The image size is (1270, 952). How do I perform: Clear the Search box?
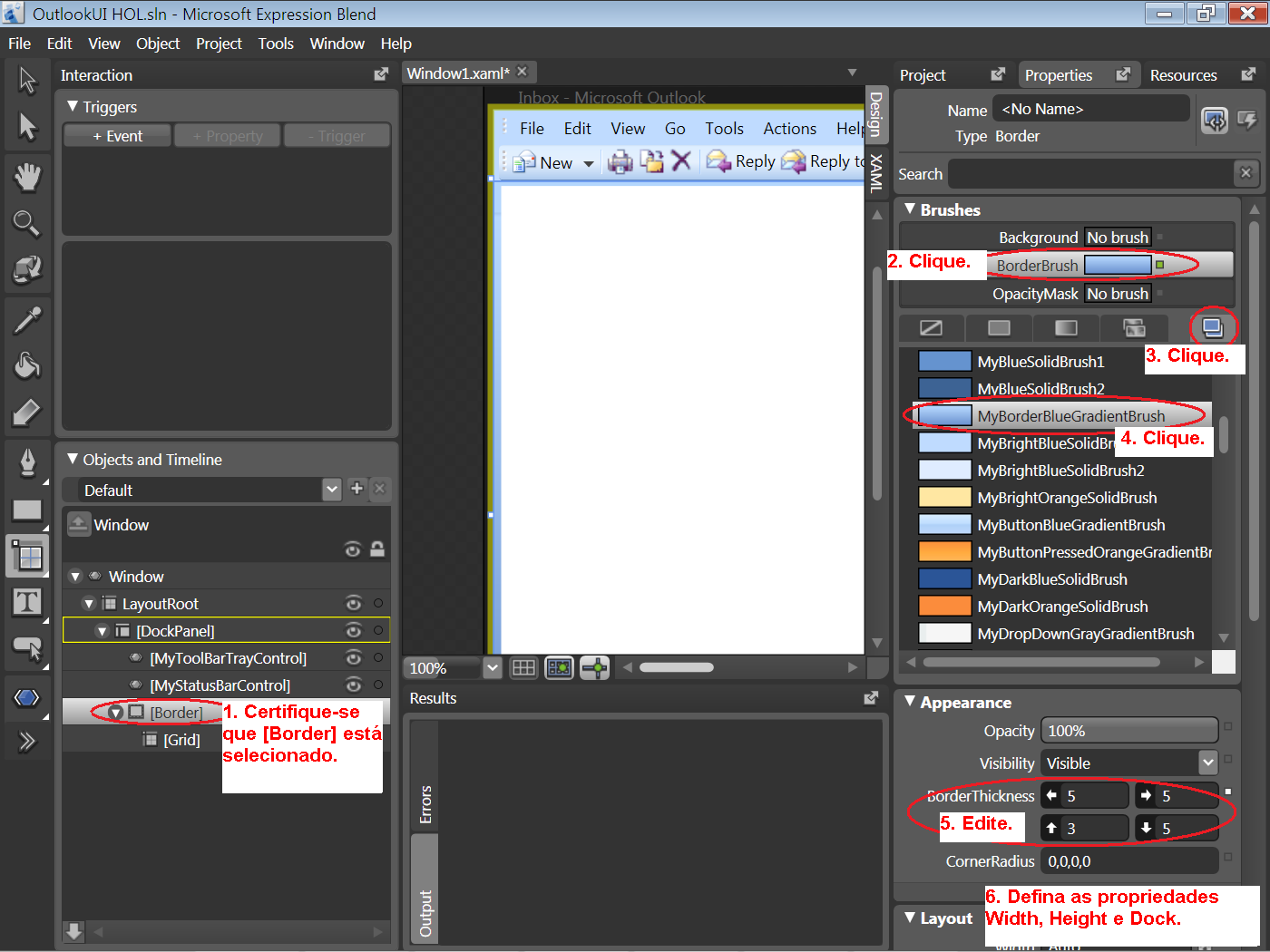[x=1246, y=173]
